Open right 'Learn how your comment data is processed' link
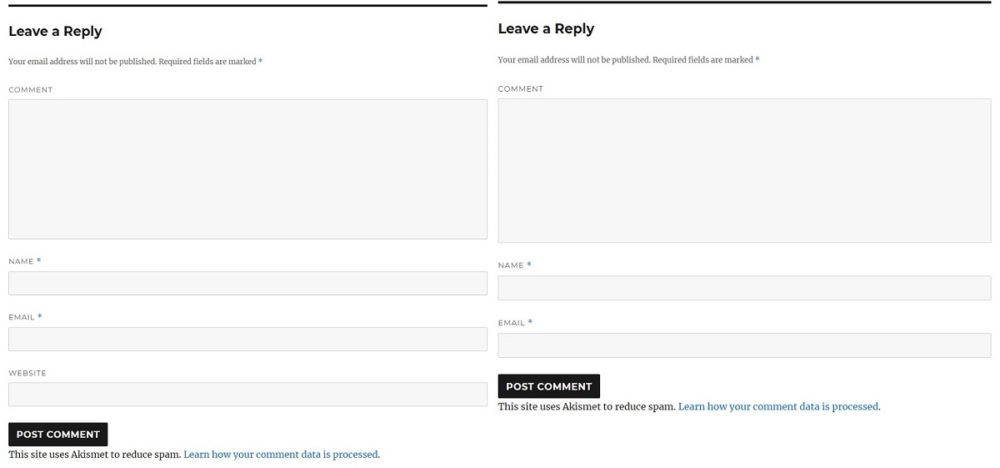The height and width of the screenshot is (468, 1000). click(x=779, y=406)
